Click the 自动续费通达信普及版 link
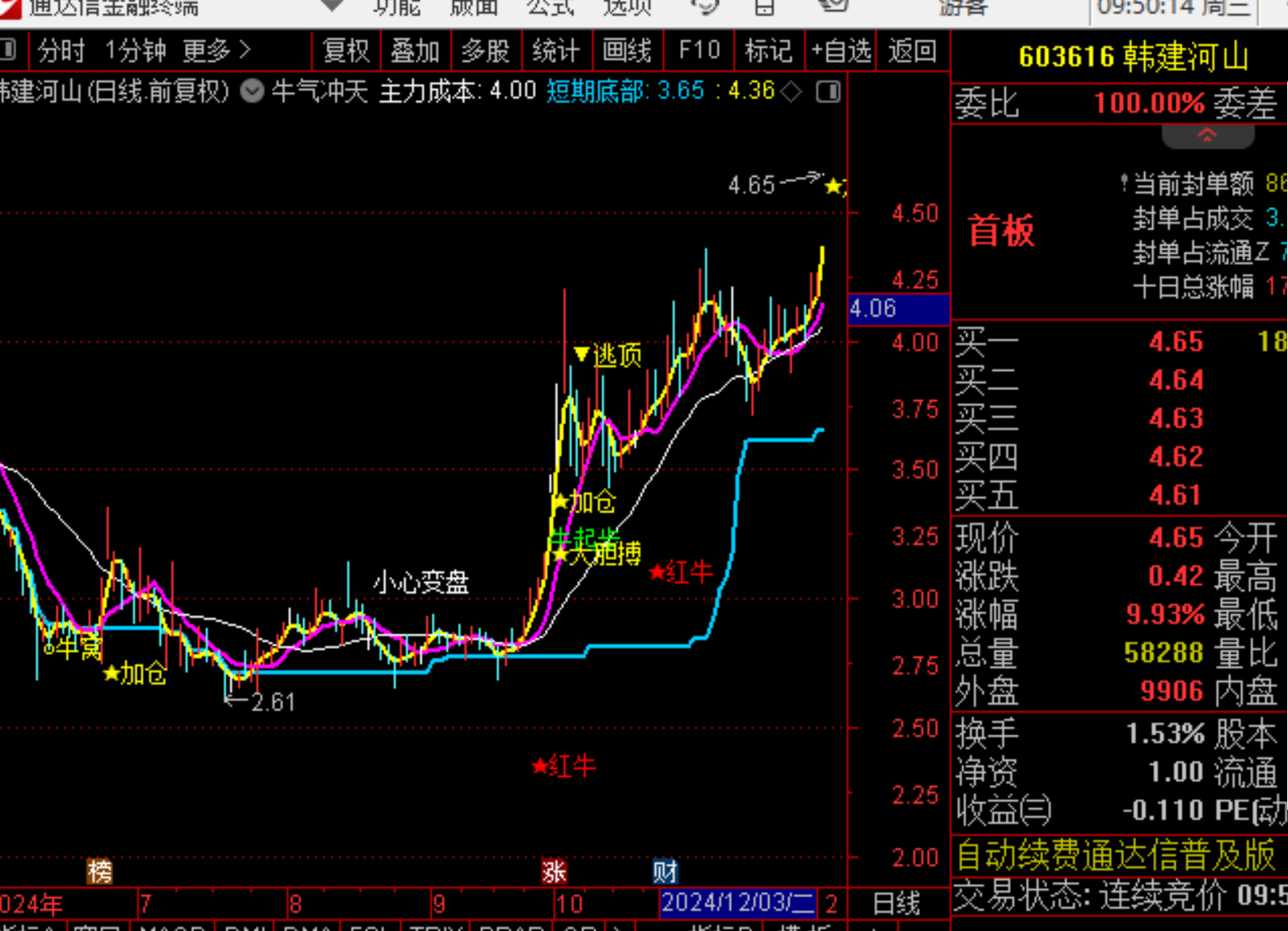 pyautogui.click(x=1117, y=855)
